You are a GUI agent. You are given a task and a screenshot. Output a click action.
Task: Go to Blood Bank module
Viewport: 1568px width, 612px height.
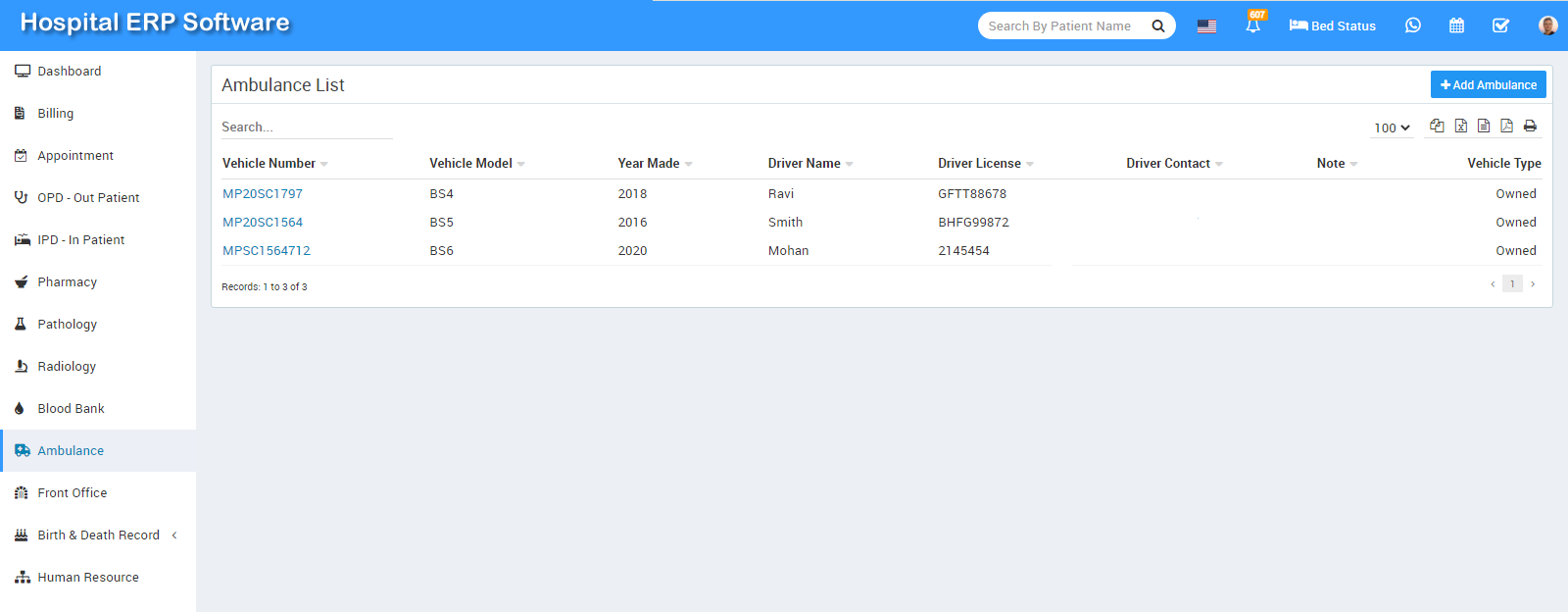coord(71,408)
